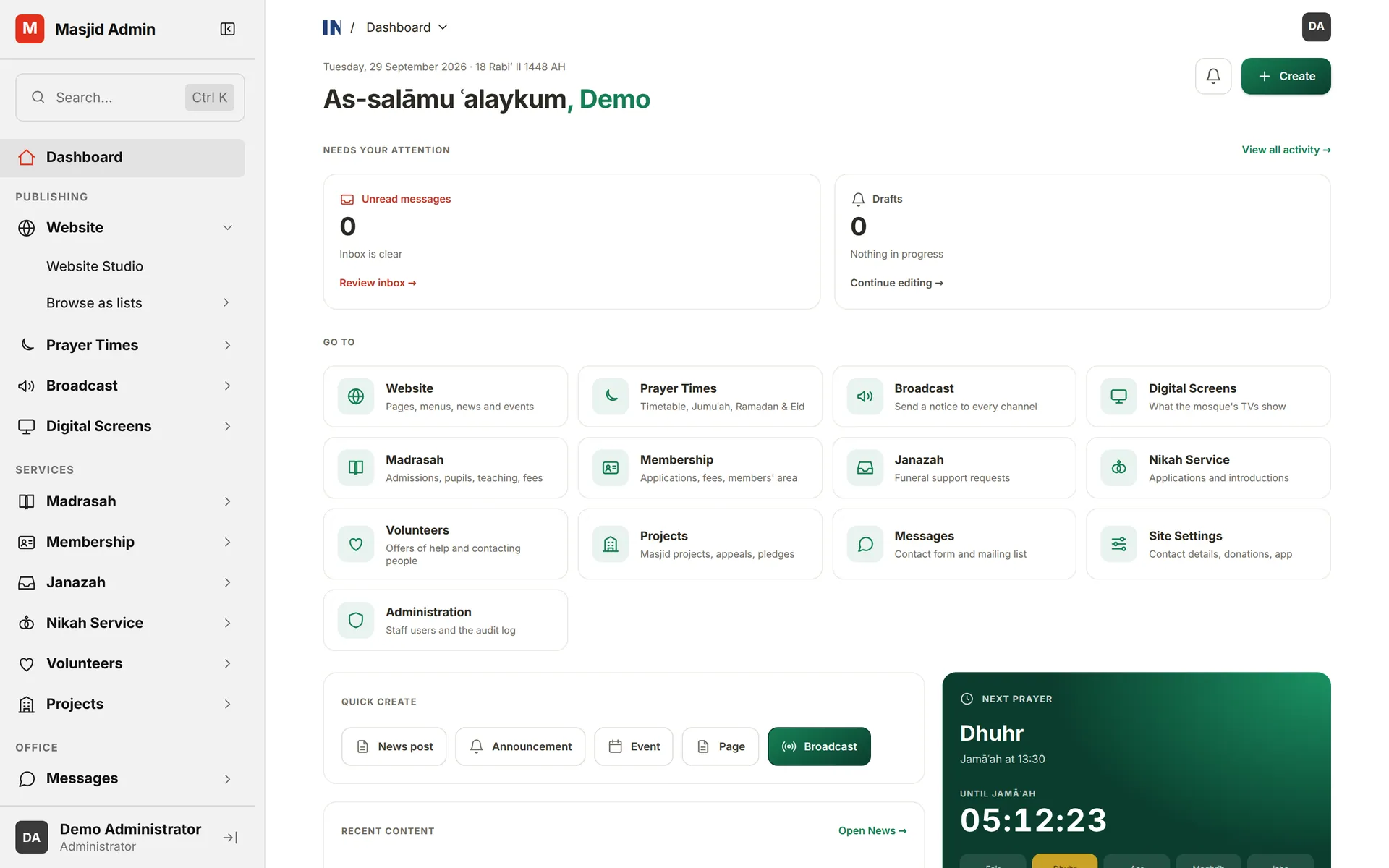Screen dimensions: 1389x868
Task: Click the shield icon on Administration card
Action: tap(356, 620)
